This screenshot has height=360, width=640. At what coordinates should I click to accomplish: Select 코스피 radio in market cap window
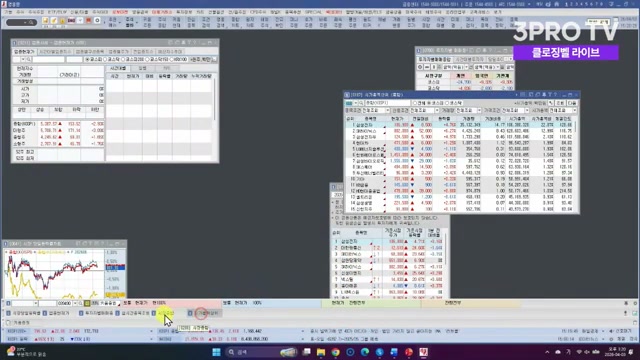click(429, 103)
